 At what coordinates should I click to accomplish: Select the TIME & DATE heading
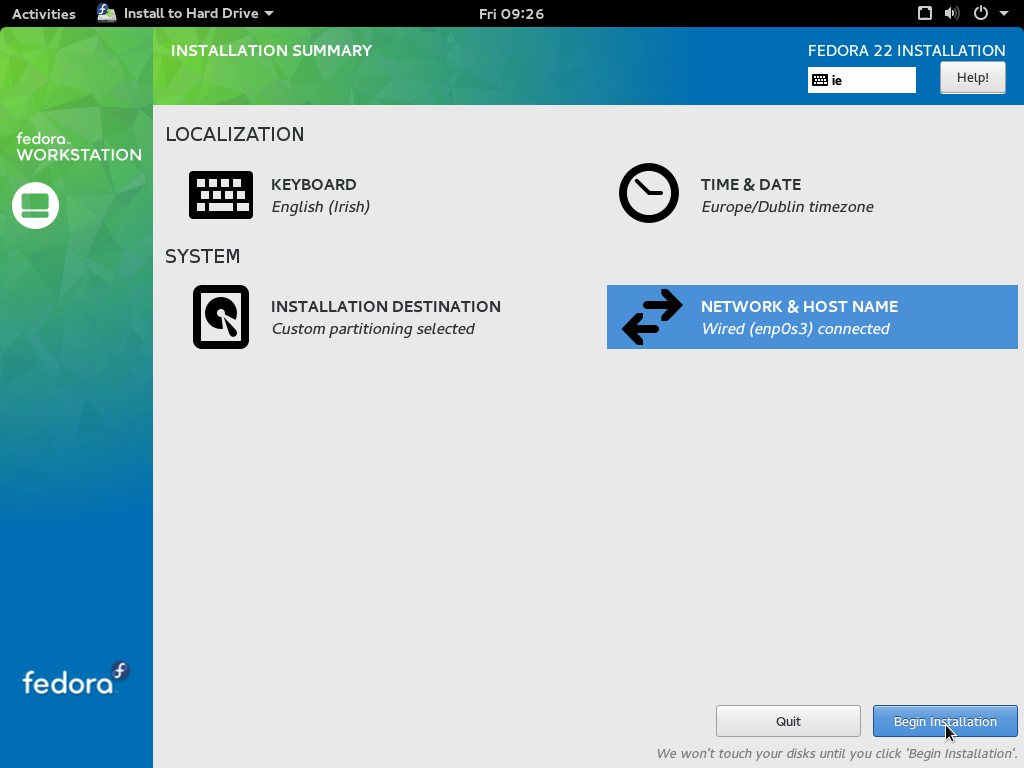751,185
